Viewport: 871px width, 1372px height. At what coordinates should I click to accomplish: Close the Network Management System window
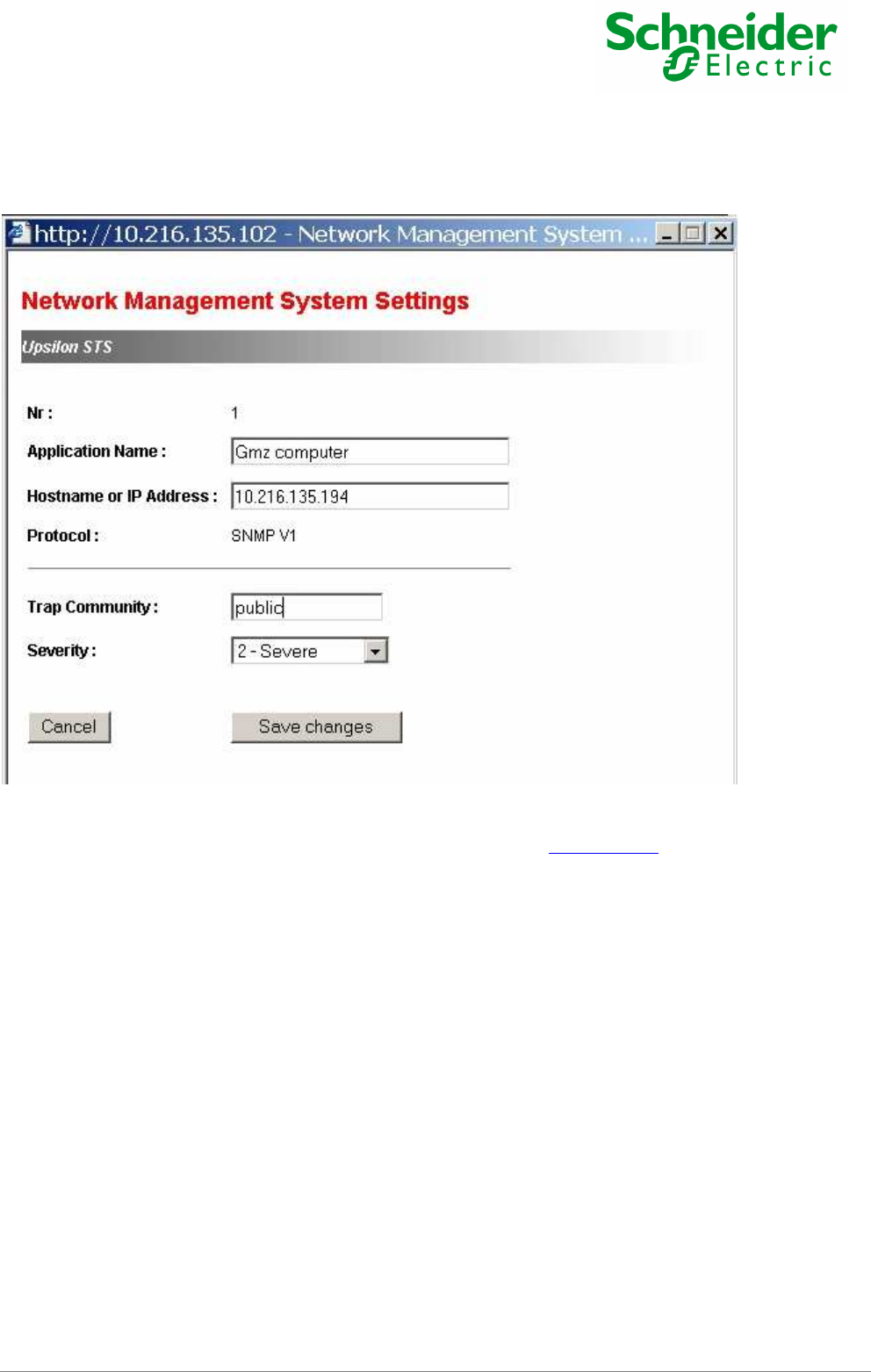(x=721, y=234)
